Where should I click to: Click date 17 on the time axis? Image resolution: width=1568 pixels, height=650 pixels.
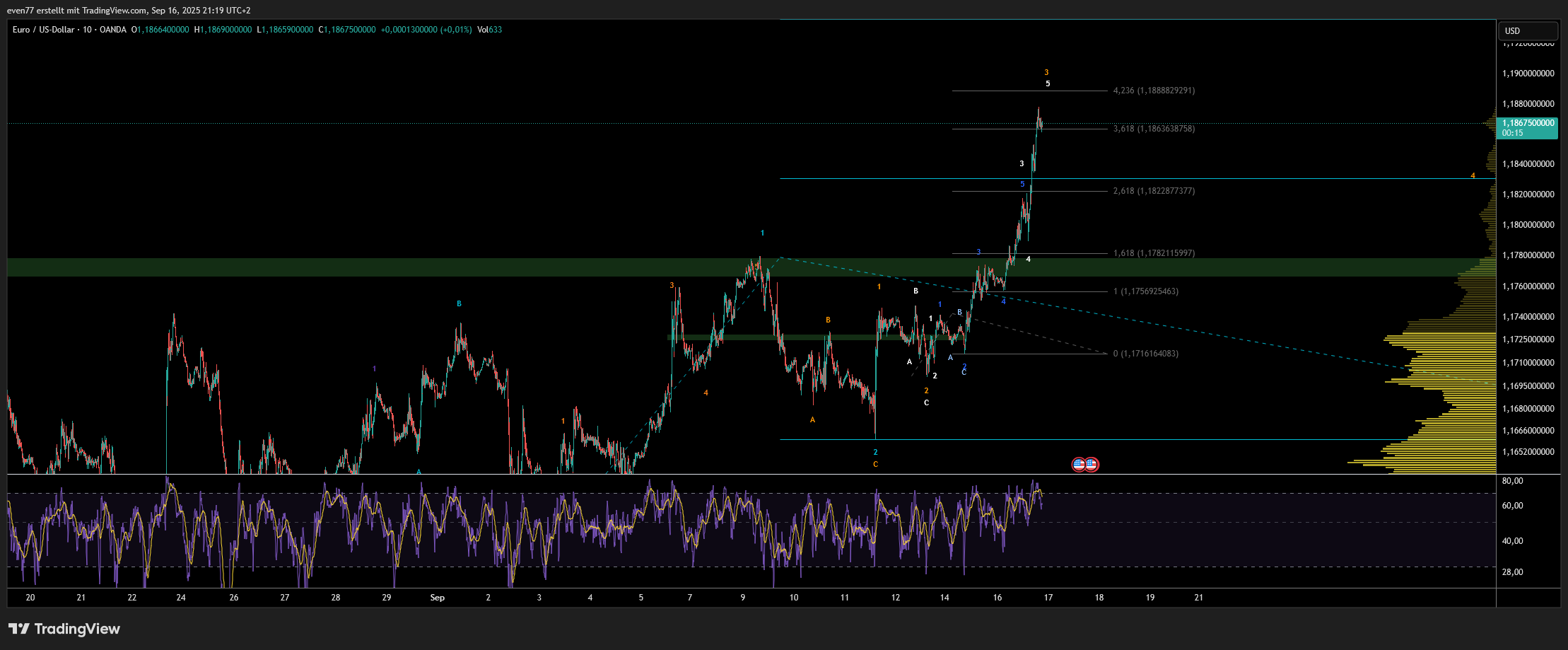1048,598
